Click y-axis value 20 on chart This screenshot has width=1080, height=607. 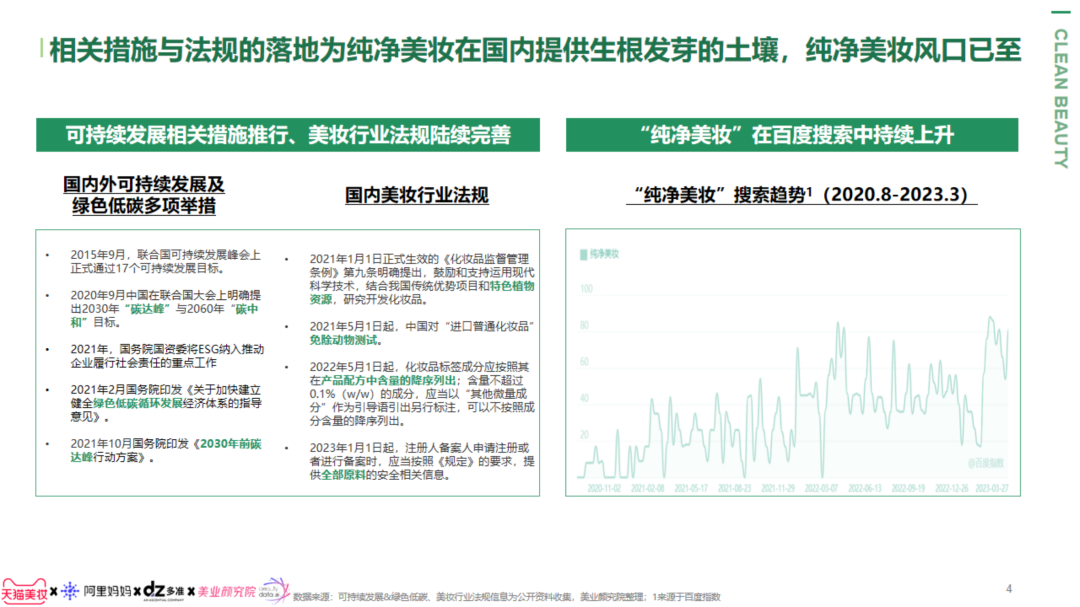584,435
